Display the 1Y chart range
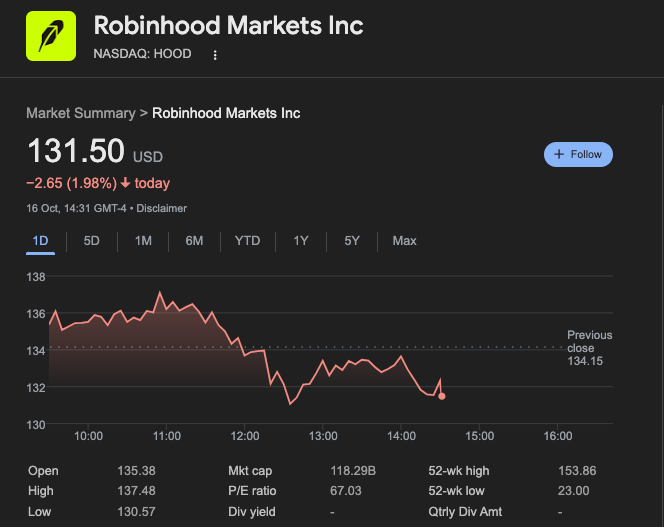Viewport: 664px width, 527px height. tap(301, 241)
